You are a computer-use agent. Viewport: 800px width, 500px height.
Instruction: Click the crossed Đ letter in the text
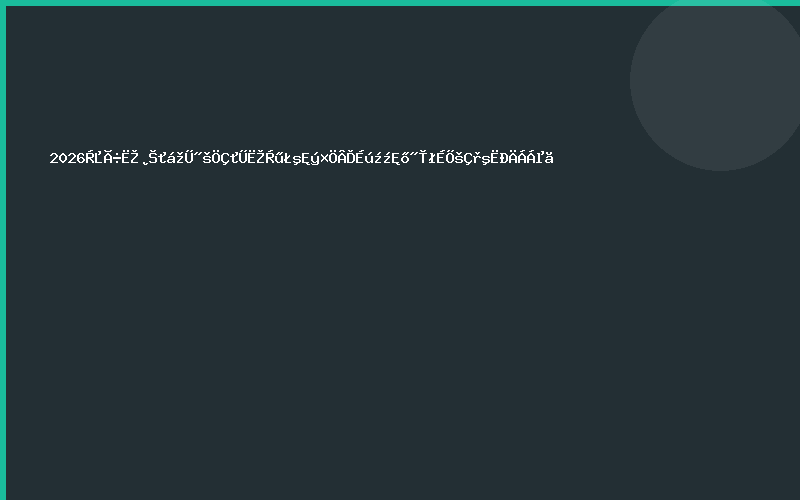click(x=504, y=158)
